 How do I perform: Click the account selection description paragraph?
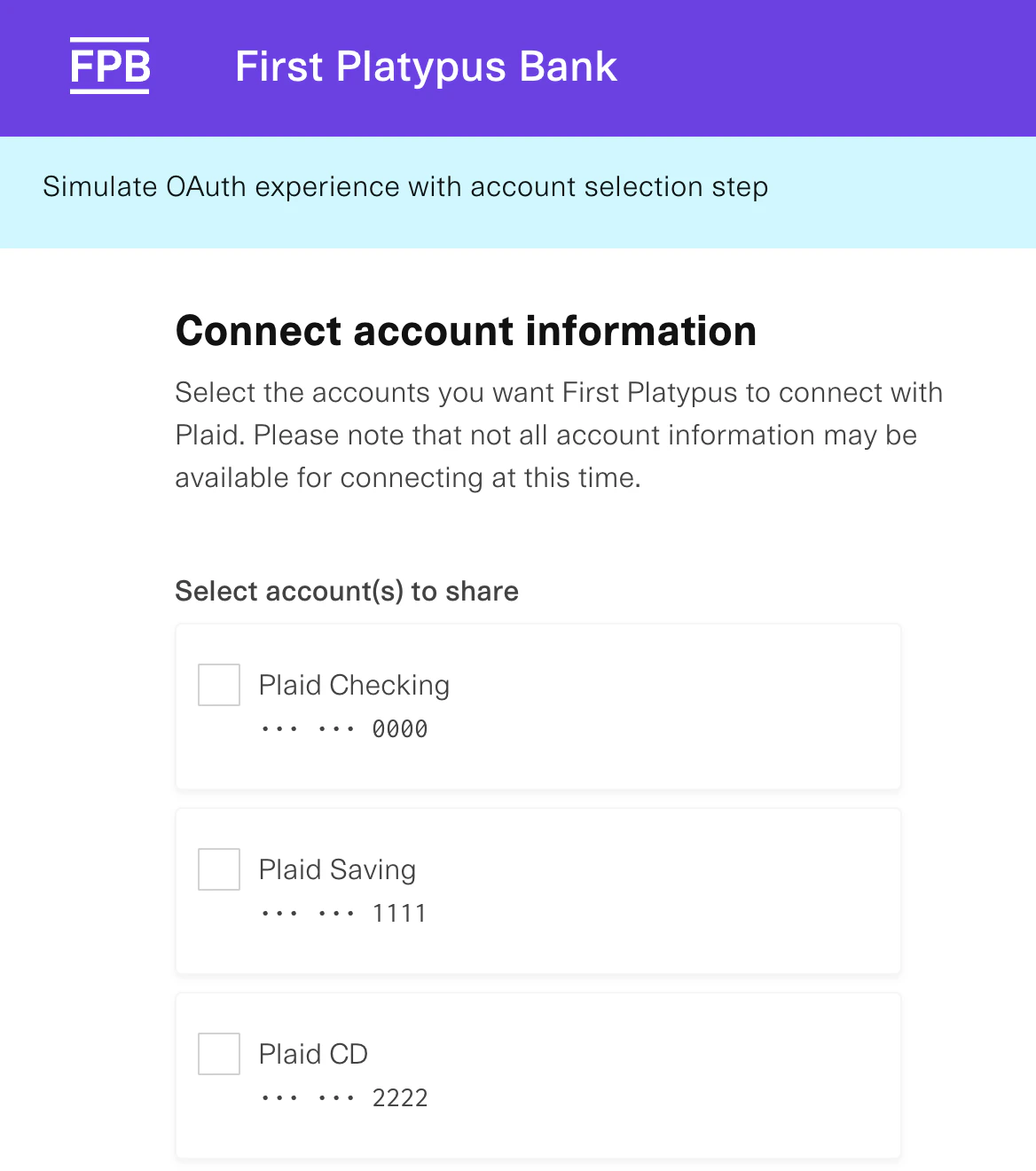coord(559,435)
